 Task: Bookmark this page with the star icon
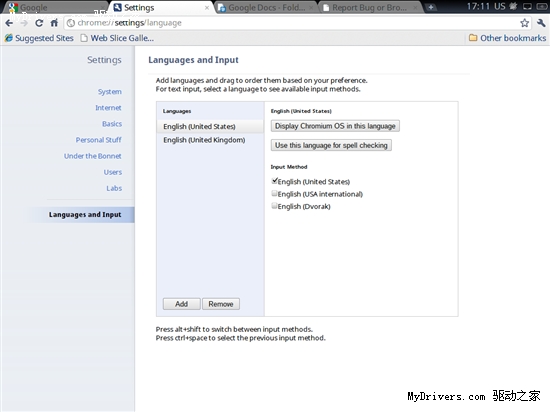pos(524,23)
